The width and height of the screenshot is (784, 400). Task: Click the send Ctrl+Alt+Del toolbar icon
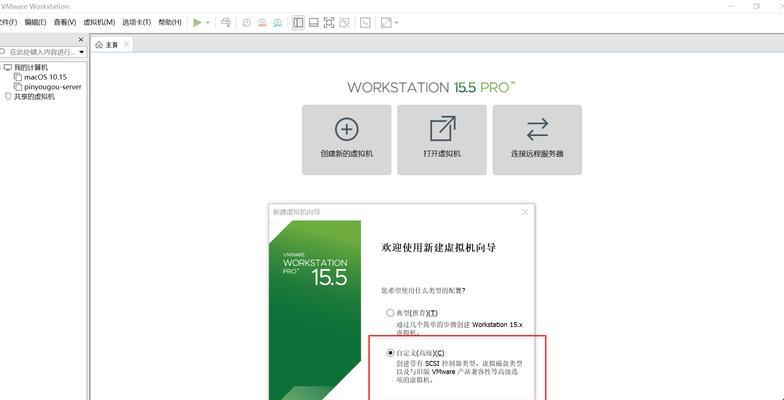pyautogui.click(x=226, y=22)
